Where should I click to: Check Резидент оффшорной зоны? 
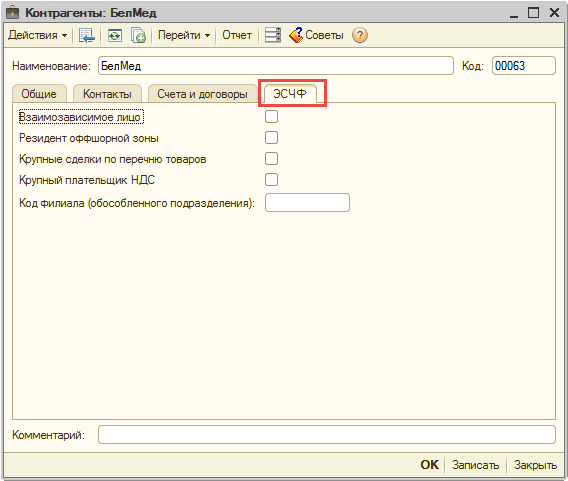click(x=271, y=138)
